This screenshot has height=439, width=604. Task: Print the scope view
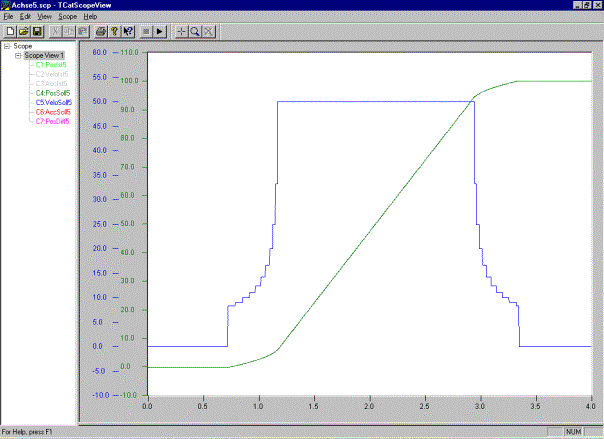(x=101, y=31)
